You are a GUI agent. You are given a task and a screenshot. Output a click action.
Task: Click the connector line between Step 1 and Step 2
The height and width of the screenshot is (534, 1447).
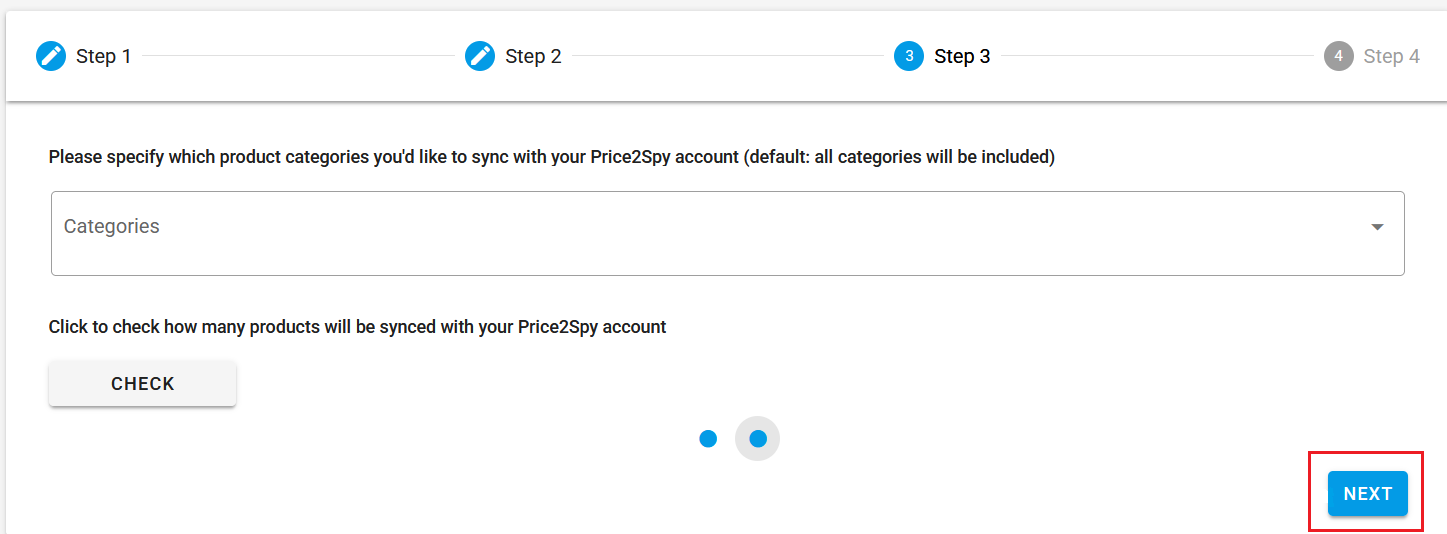298,56
